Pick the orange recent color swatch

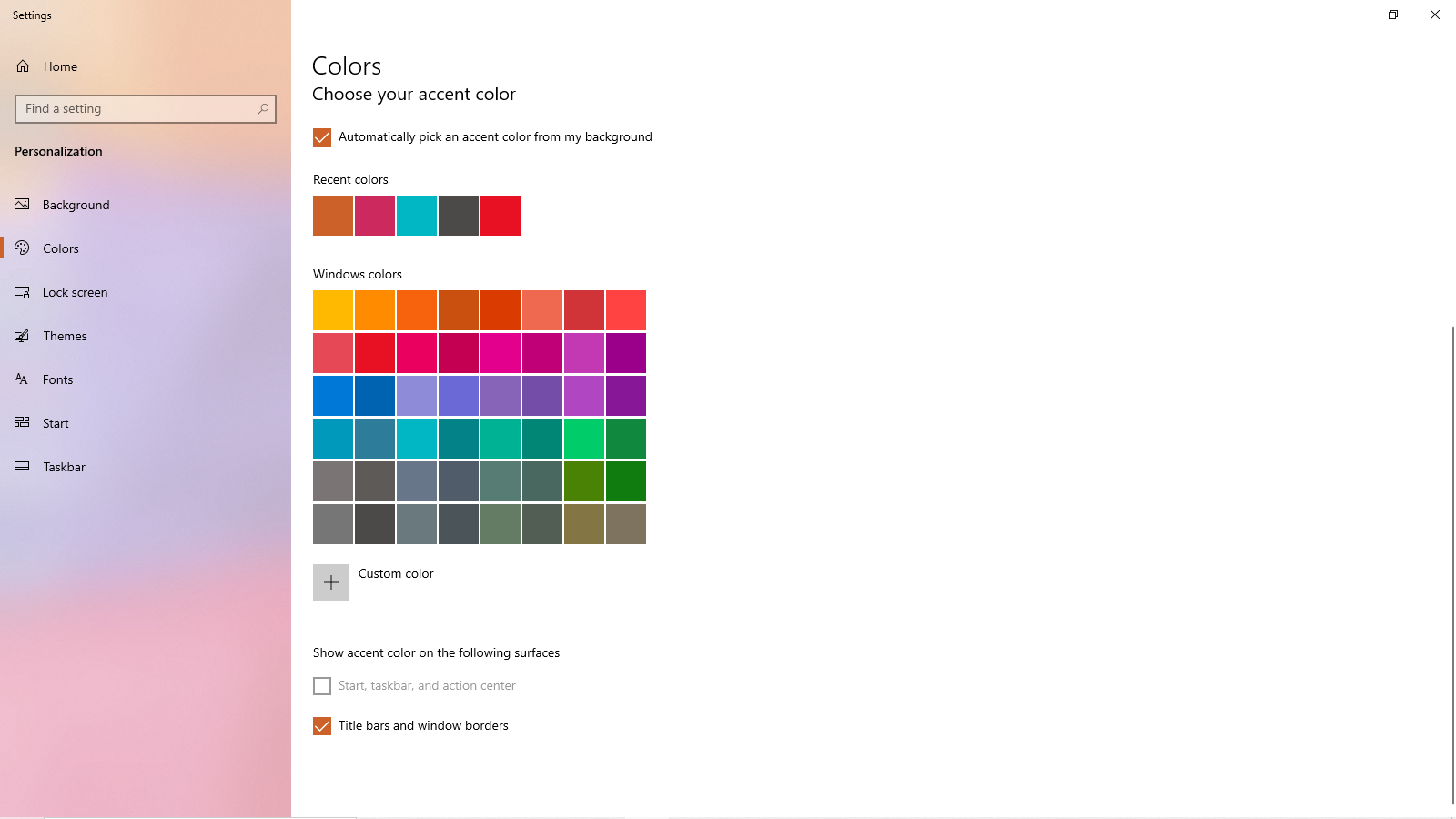pos(333,216)
